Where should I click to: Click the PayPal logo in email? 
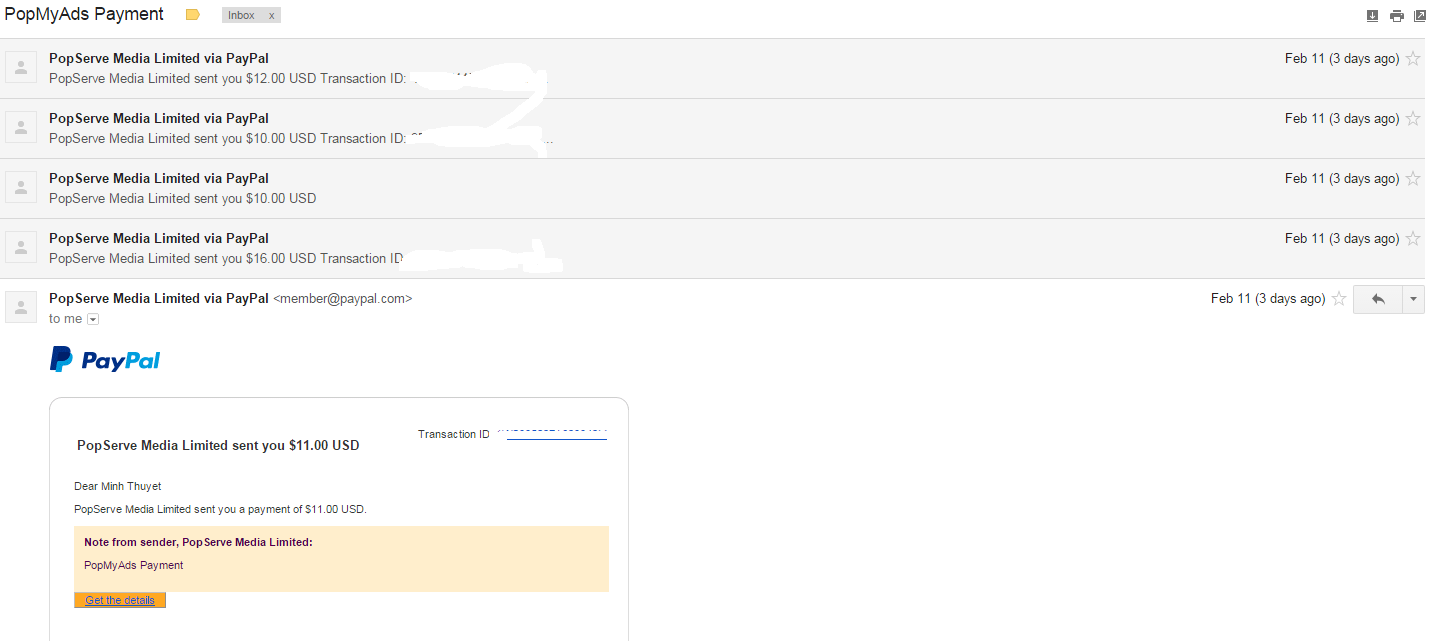click(x=105, y=360)
